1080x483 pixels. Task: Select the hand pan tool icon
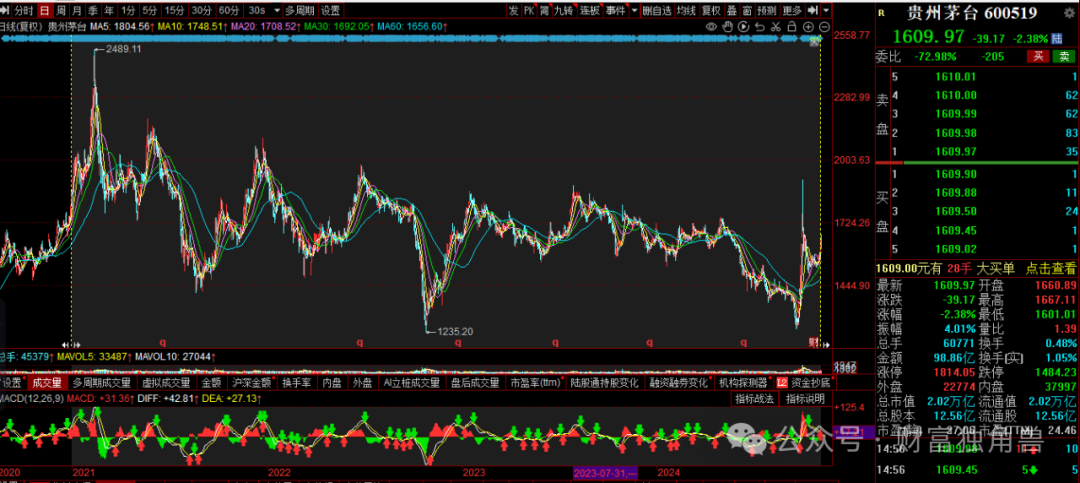(727, 27)
